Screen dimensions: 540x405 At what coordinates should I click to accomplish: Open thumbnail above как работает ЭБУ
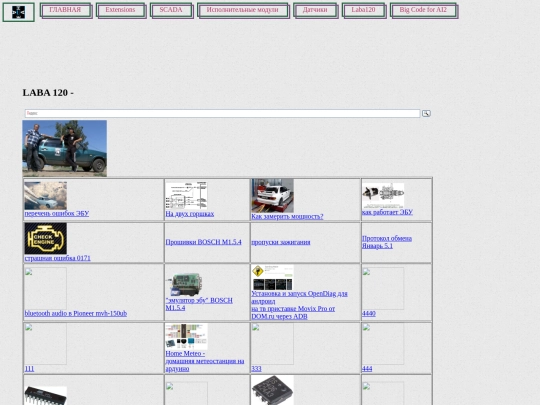pyautogui.click(x=383, y=195)
